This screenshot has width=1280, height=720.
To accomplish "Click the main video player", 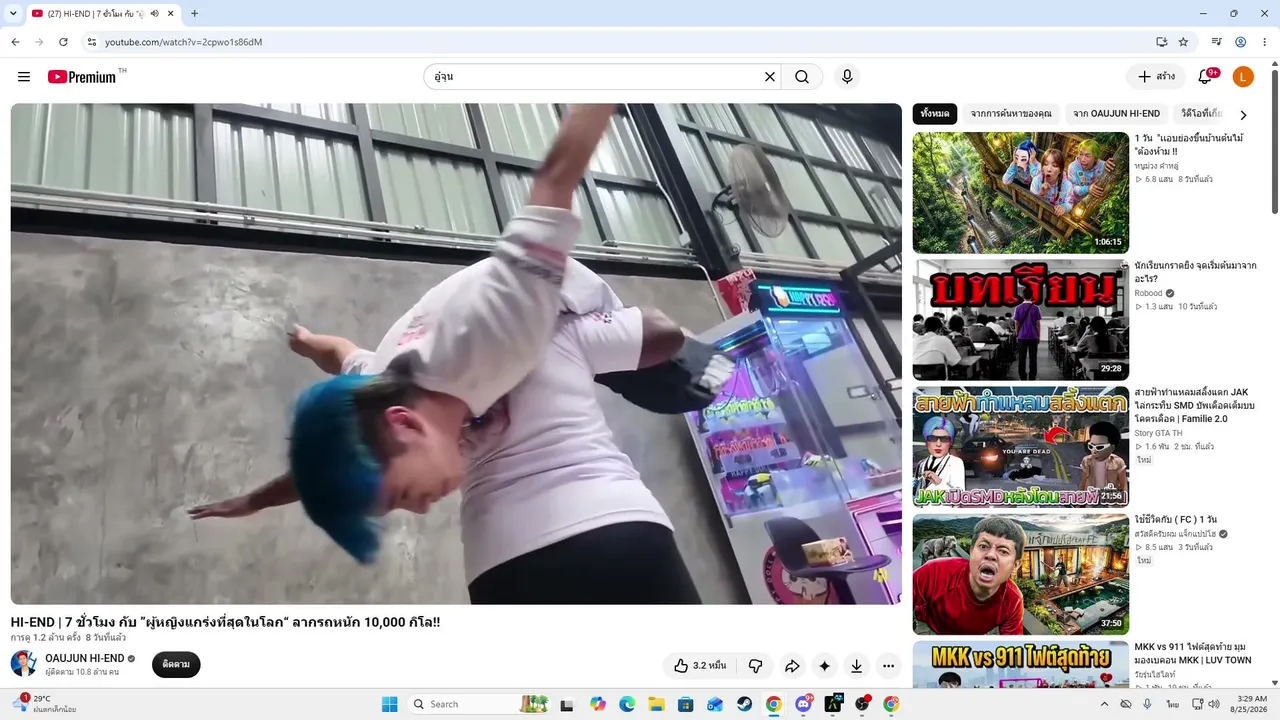I will tap(456, 354).
